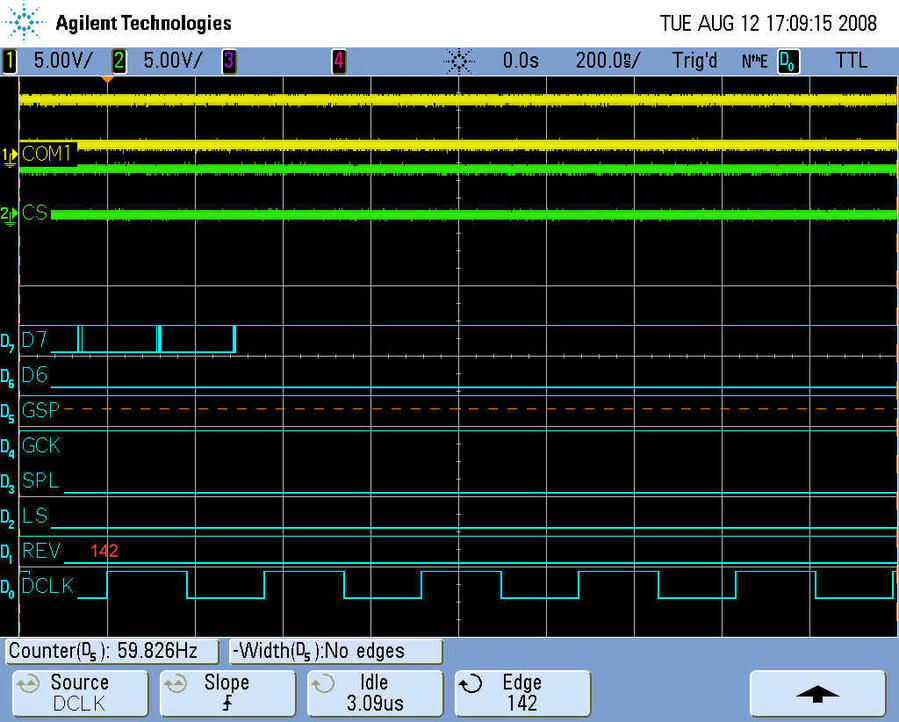Click the DCLK digital channel label

click(x=47, y=586)
